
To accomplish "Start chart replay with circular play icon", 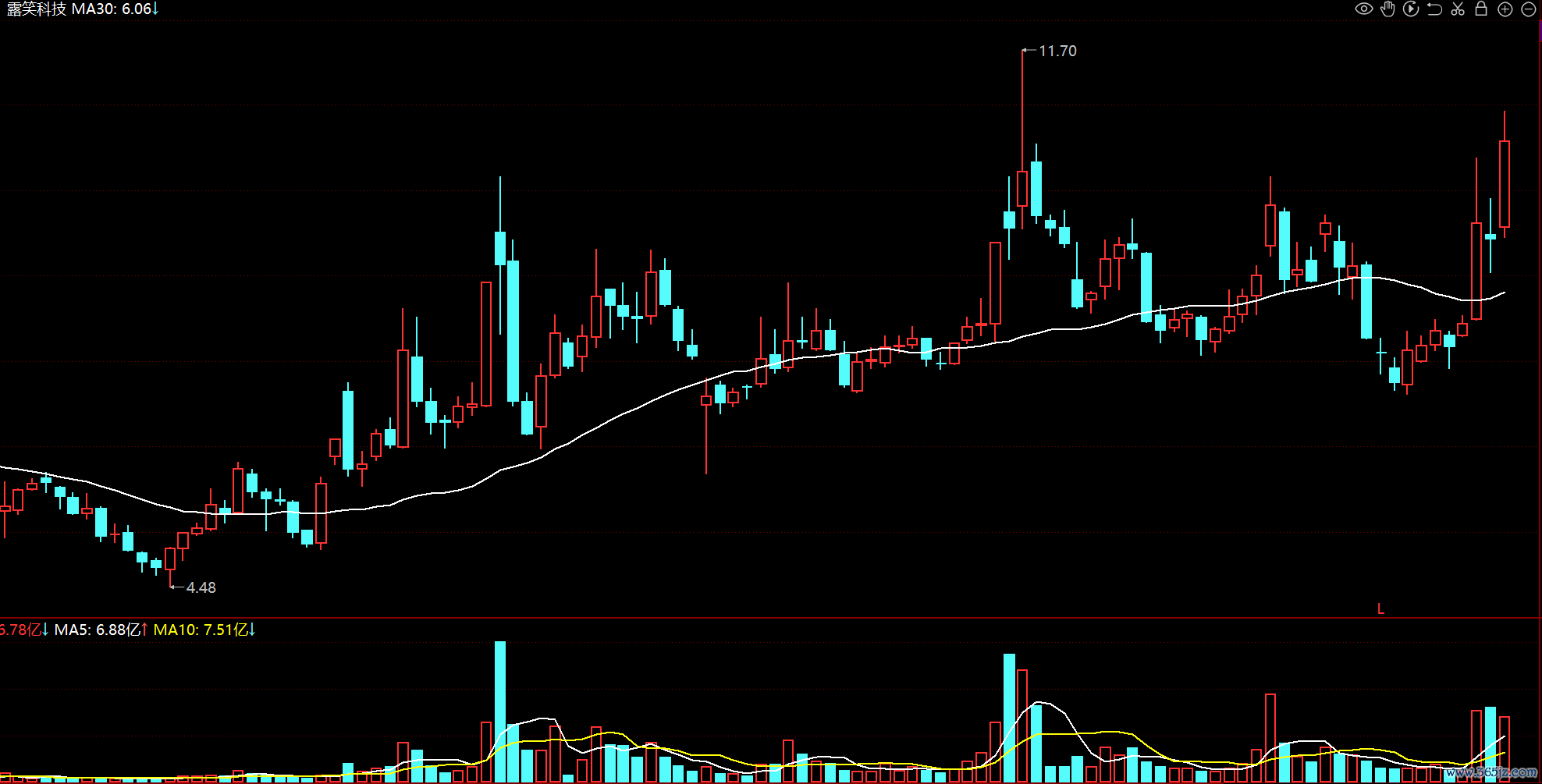I will click(x=1411, y=9).
